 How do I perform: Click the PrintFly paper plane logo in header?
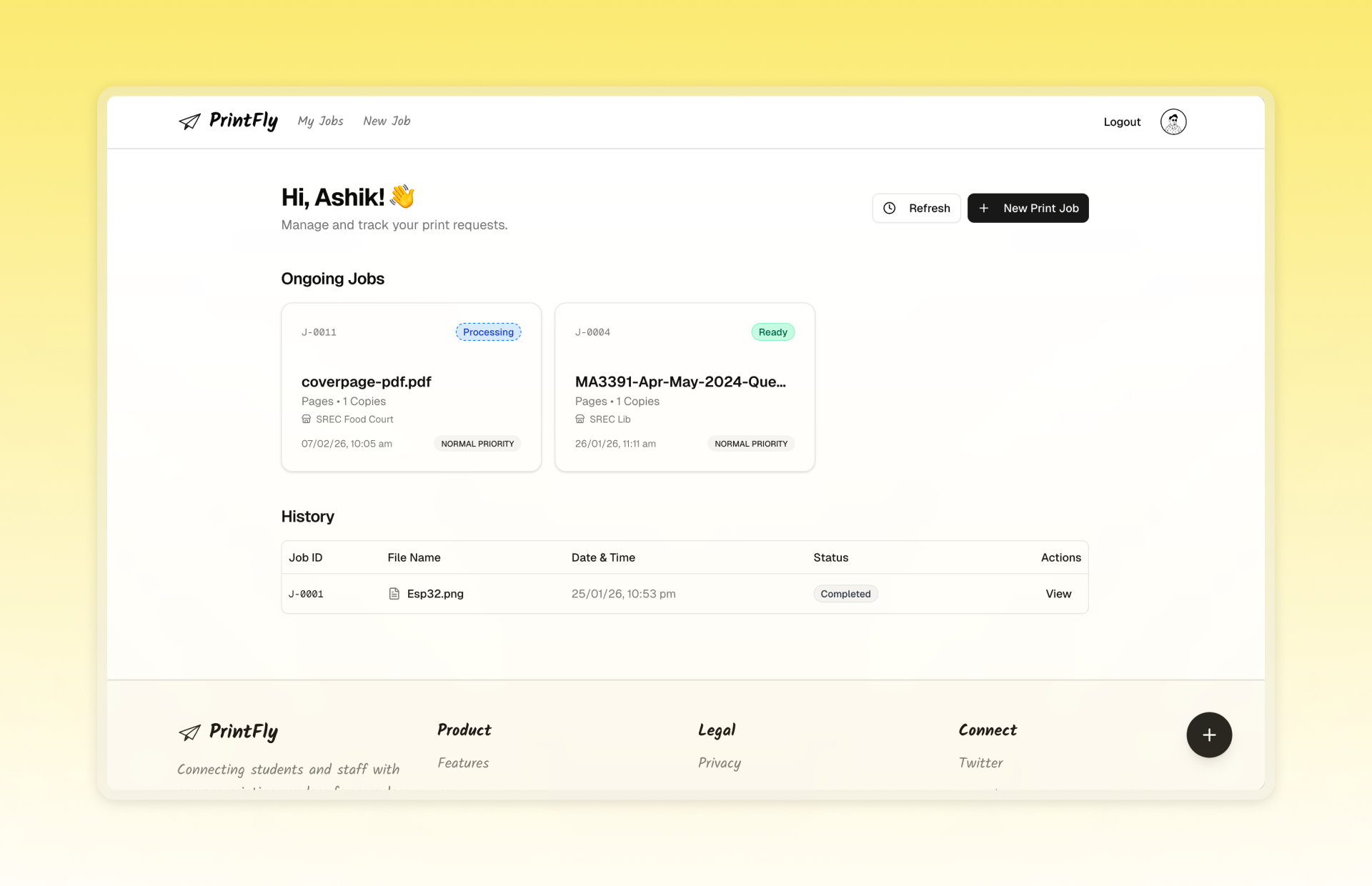pyautogui.click(x=189, y=121)
